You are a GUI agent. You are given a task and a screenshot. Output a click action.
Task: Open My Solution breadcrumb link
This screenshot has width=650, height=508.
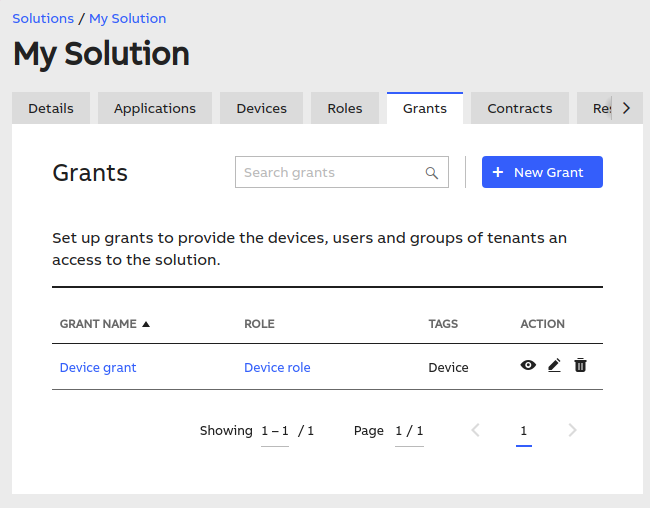(128, 19)
